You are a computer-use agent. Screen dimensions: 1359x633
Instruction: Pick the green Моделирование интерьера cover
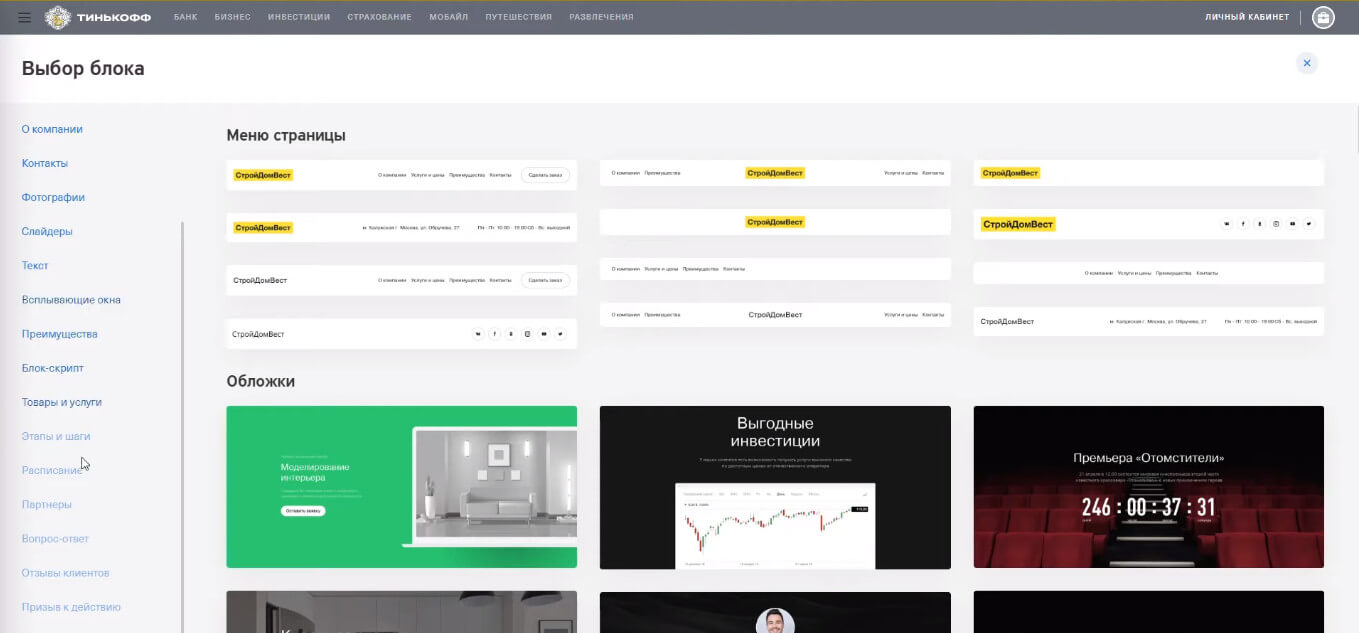401,487
